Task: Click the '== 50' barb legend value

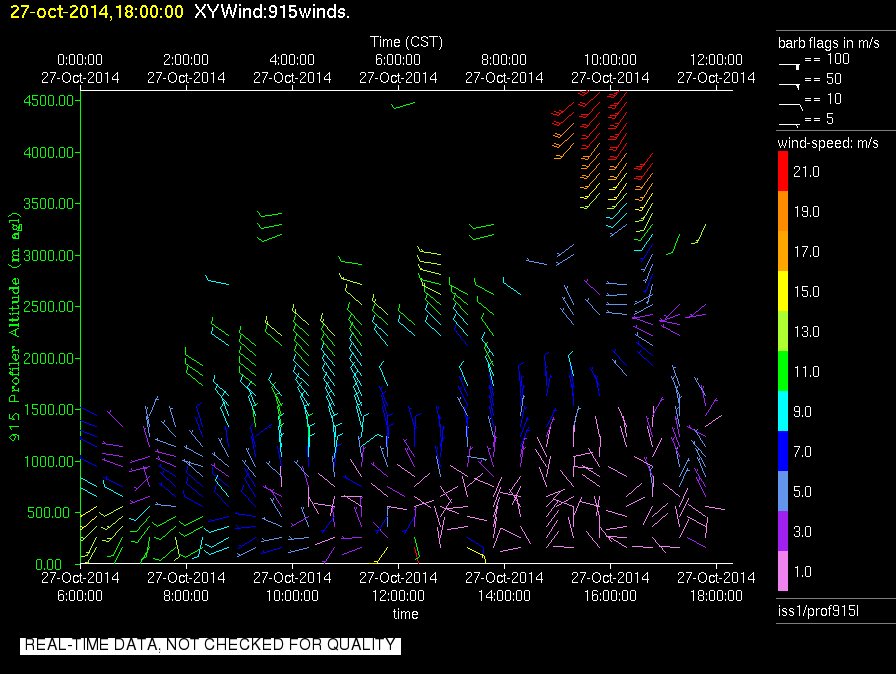Action: (823, 79)
